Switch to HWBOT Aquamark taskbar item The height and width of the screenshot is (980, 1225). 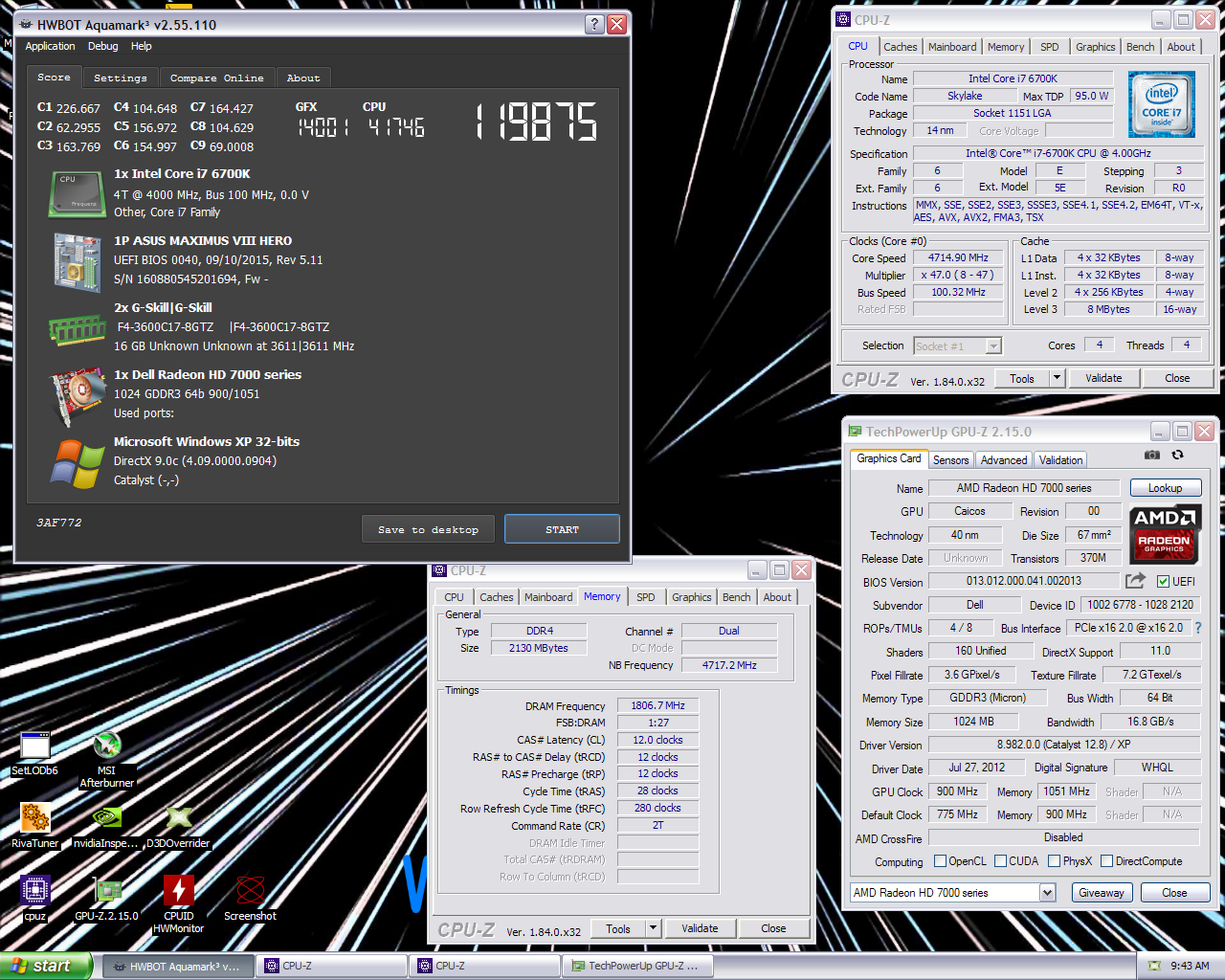[178, 966]
